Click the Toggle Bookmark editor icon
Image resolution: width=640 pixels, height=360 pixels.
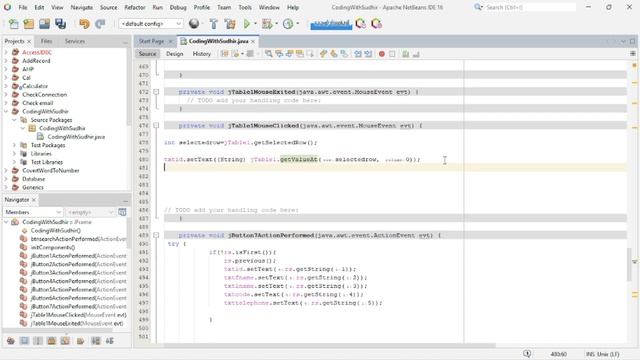click(x=344, y=54)
